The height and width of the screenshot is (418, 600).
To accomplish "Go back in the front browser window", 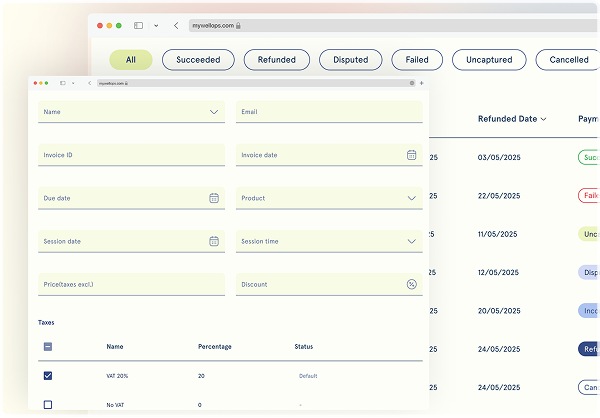I will [x=88, y=83].
